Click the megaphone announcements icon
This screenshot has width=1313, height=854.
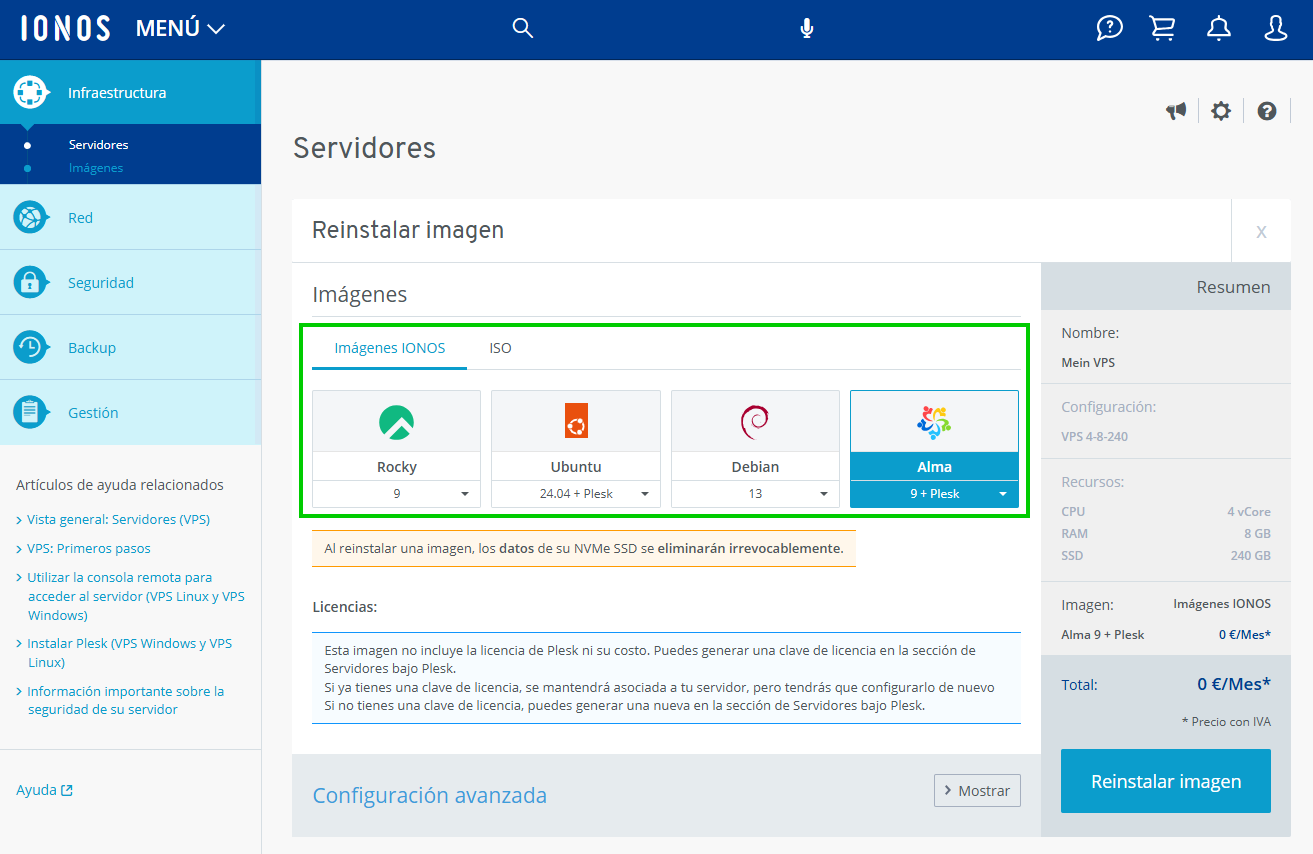1176,111
